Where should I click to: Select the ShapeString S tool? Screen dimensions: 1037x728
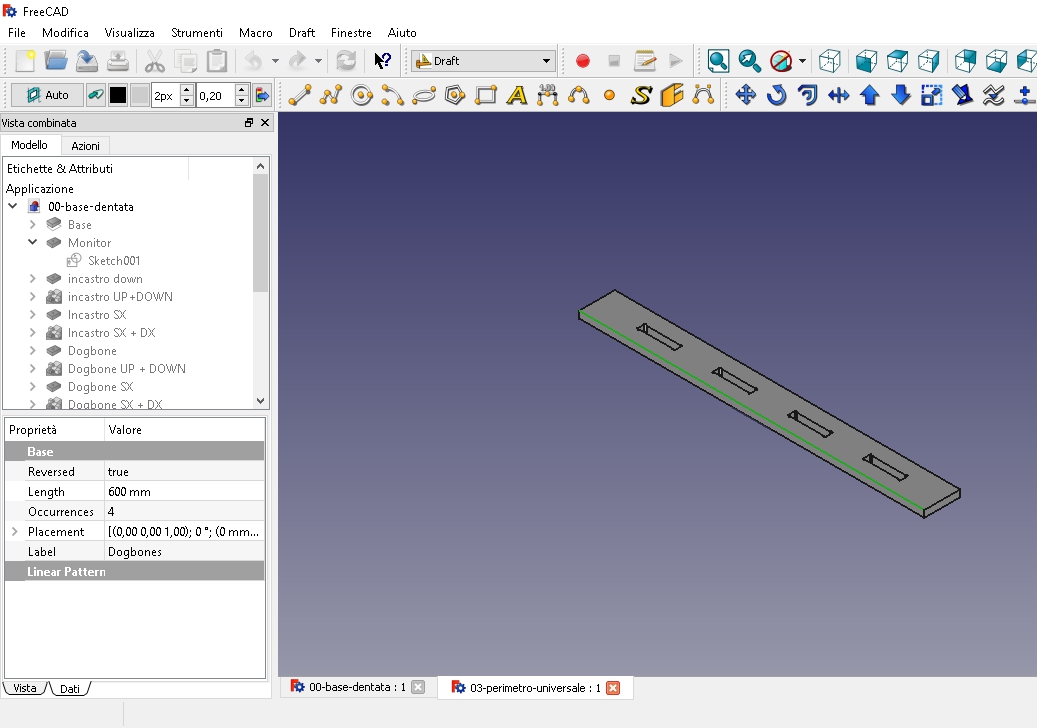click(641, 95)
